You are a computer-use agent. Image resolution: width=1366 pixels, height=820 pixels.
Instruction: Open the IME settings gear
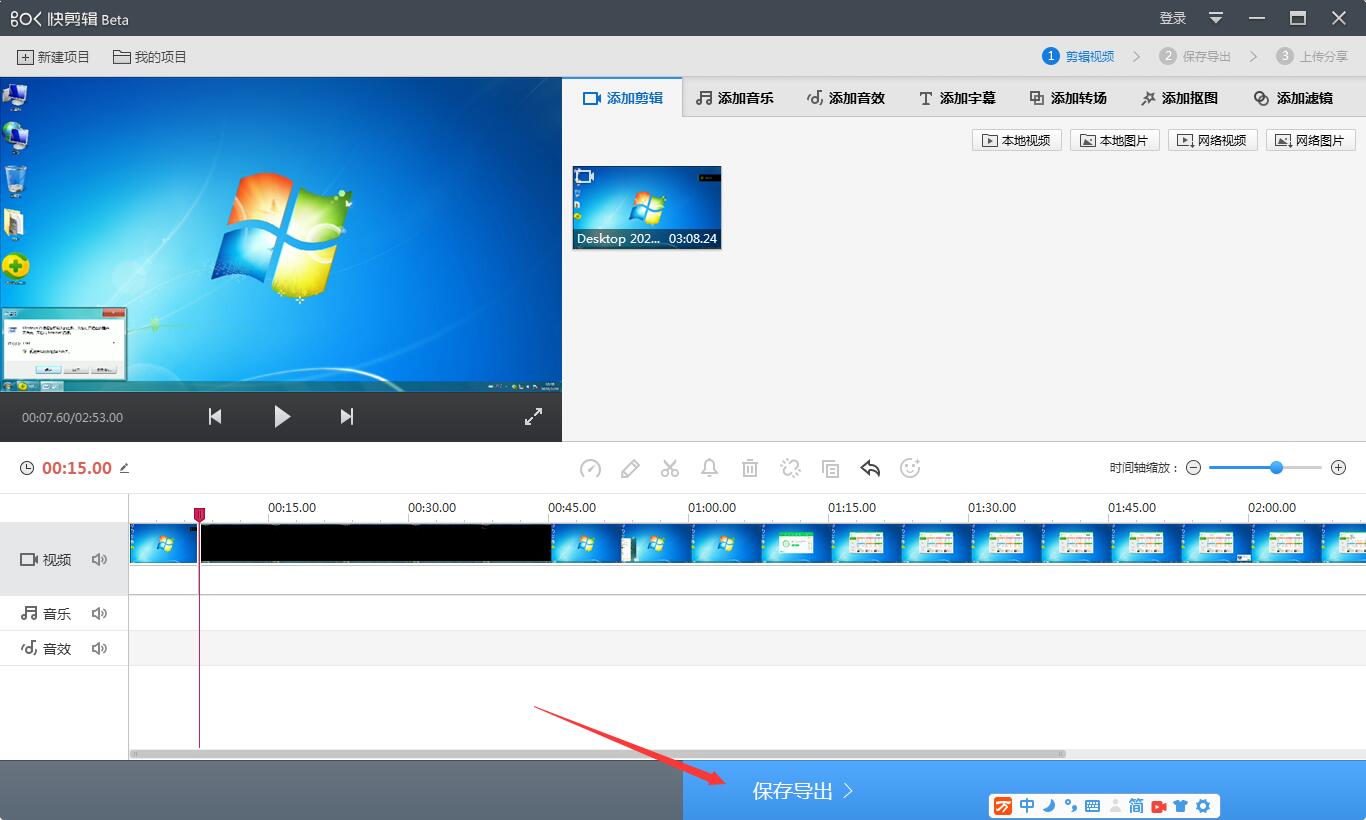[1203, 806]
